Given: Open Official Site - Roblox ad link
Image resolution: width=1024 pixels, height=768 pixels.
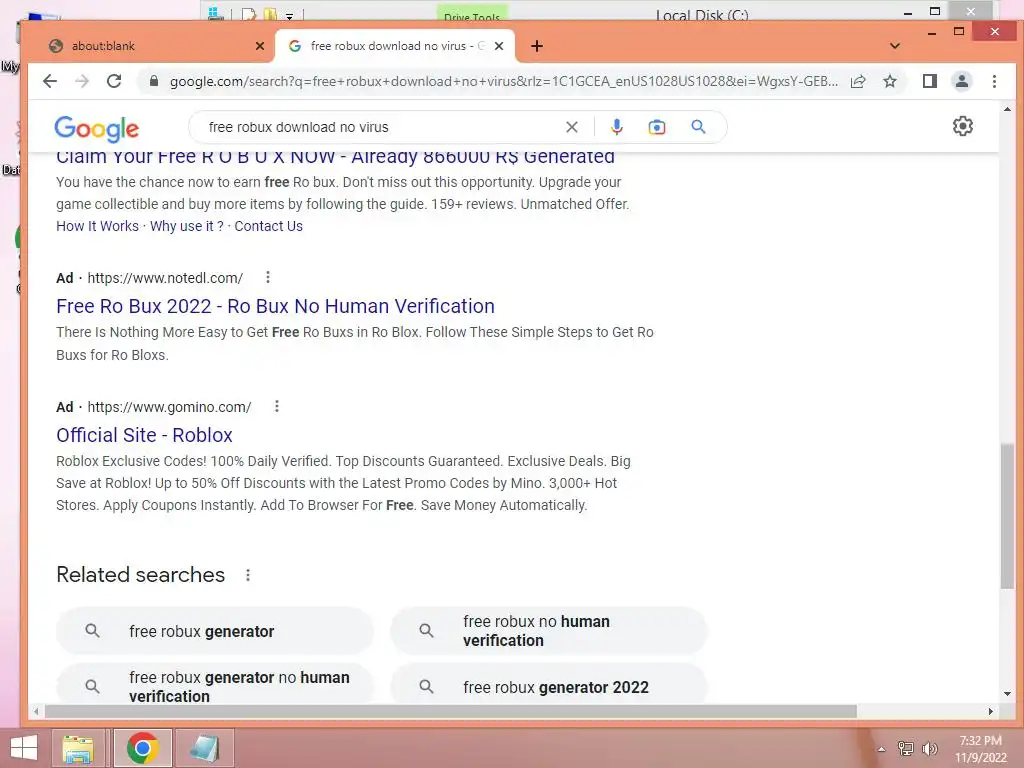Looking at the screenshot, I should [144, 435].
